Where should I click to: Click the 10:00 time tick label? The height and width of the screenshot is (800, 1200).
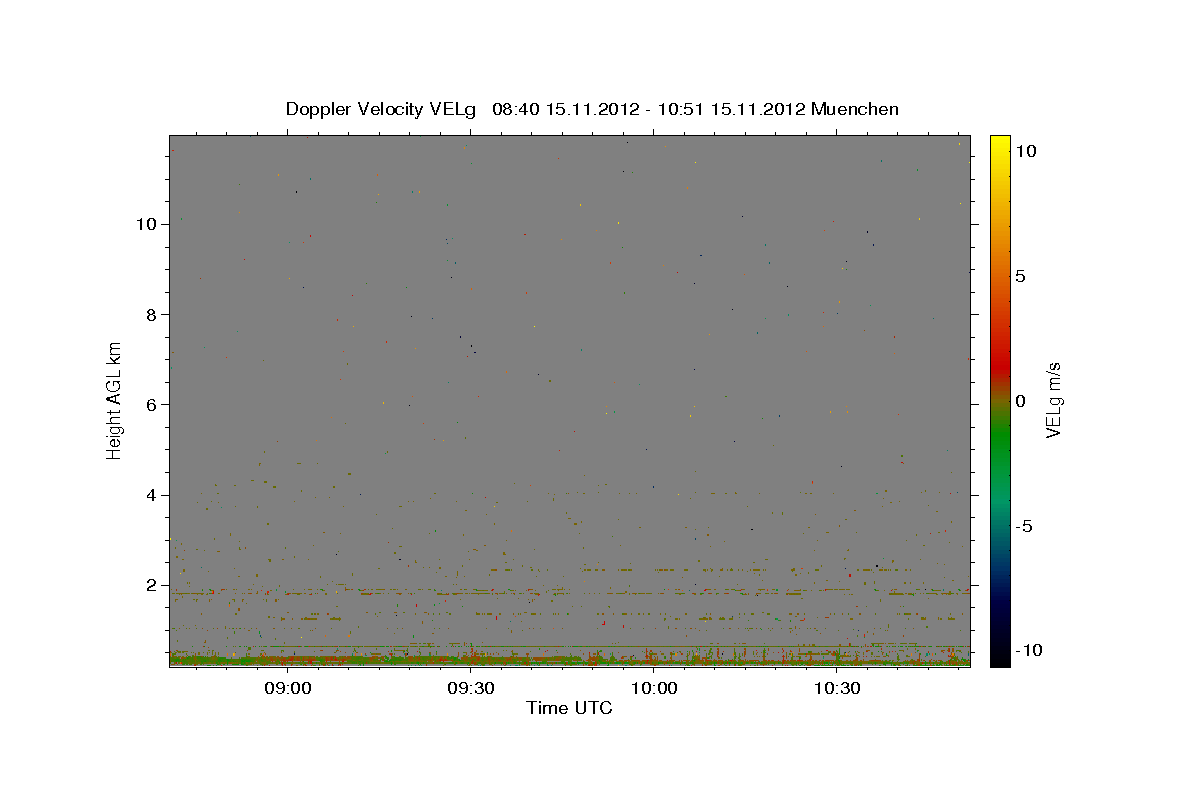pyautogui.click(x=654, y=688)
